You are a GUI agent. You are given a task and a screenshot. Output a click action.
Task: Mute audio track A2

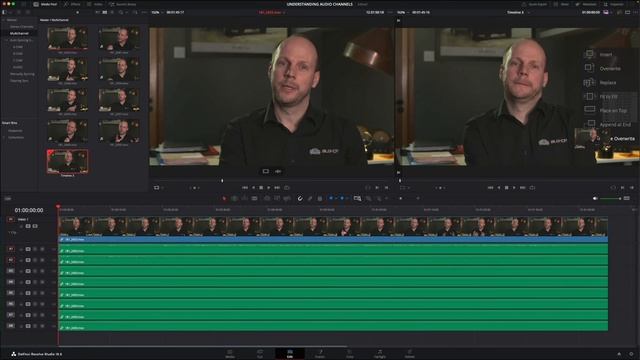click(x=42, y=260)
